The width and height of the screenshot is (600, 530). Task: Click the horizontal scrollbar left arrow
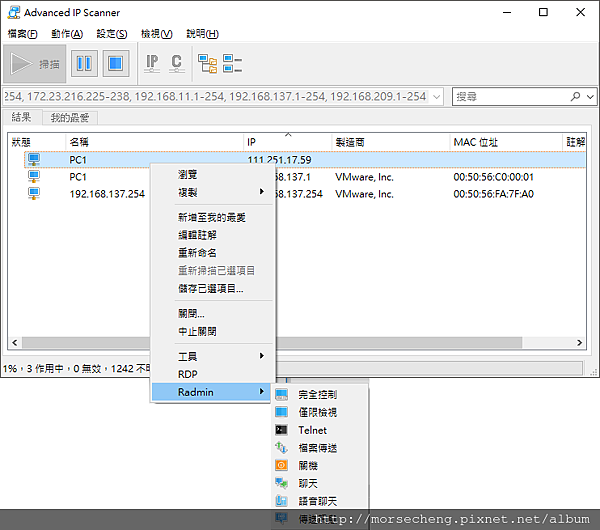click(x=15, y=342)
